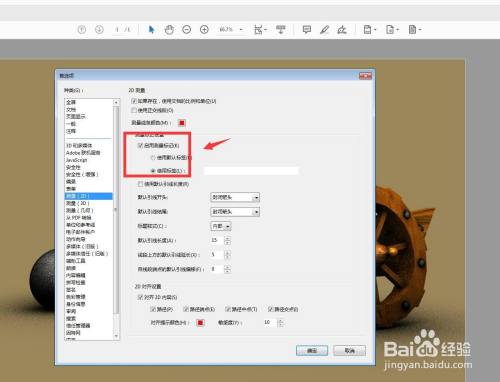
Task: Close the preferences dialog with red X
Action: [365, 76]
